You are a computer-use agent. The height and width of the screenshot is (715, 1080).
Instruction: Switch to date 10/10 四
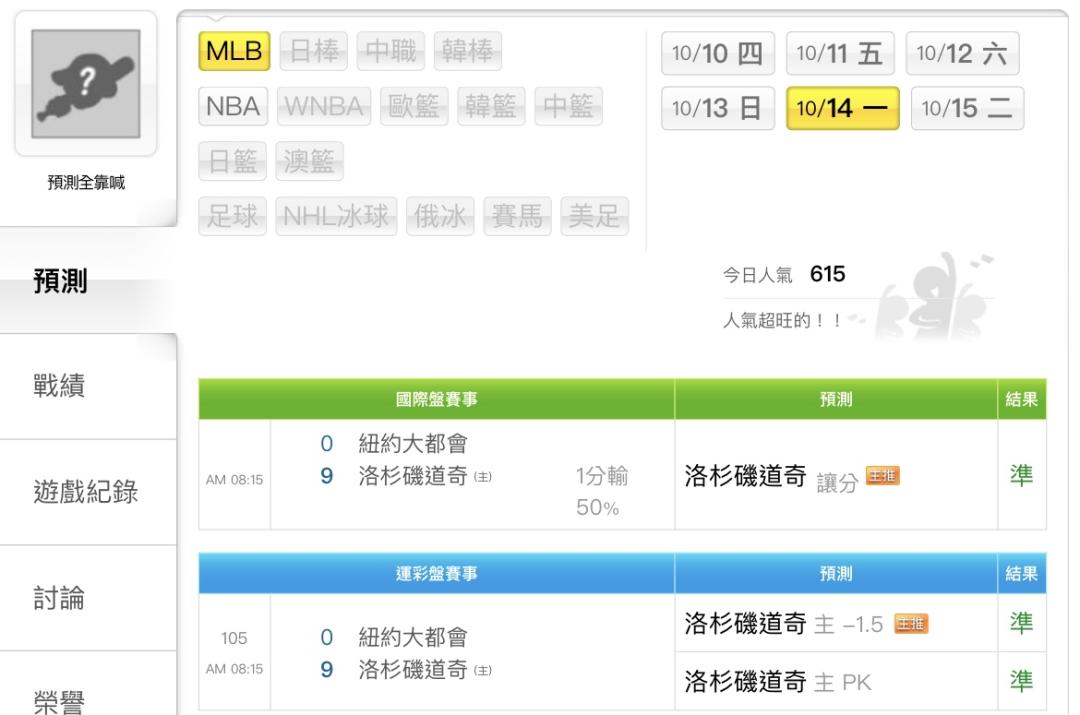point(718,53)
